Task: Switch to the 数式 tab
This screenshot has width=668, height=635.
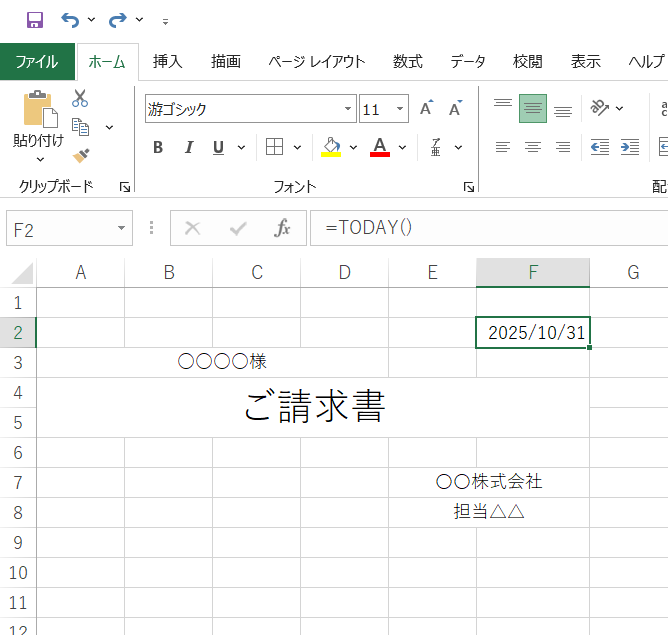Action: point(407,61)
